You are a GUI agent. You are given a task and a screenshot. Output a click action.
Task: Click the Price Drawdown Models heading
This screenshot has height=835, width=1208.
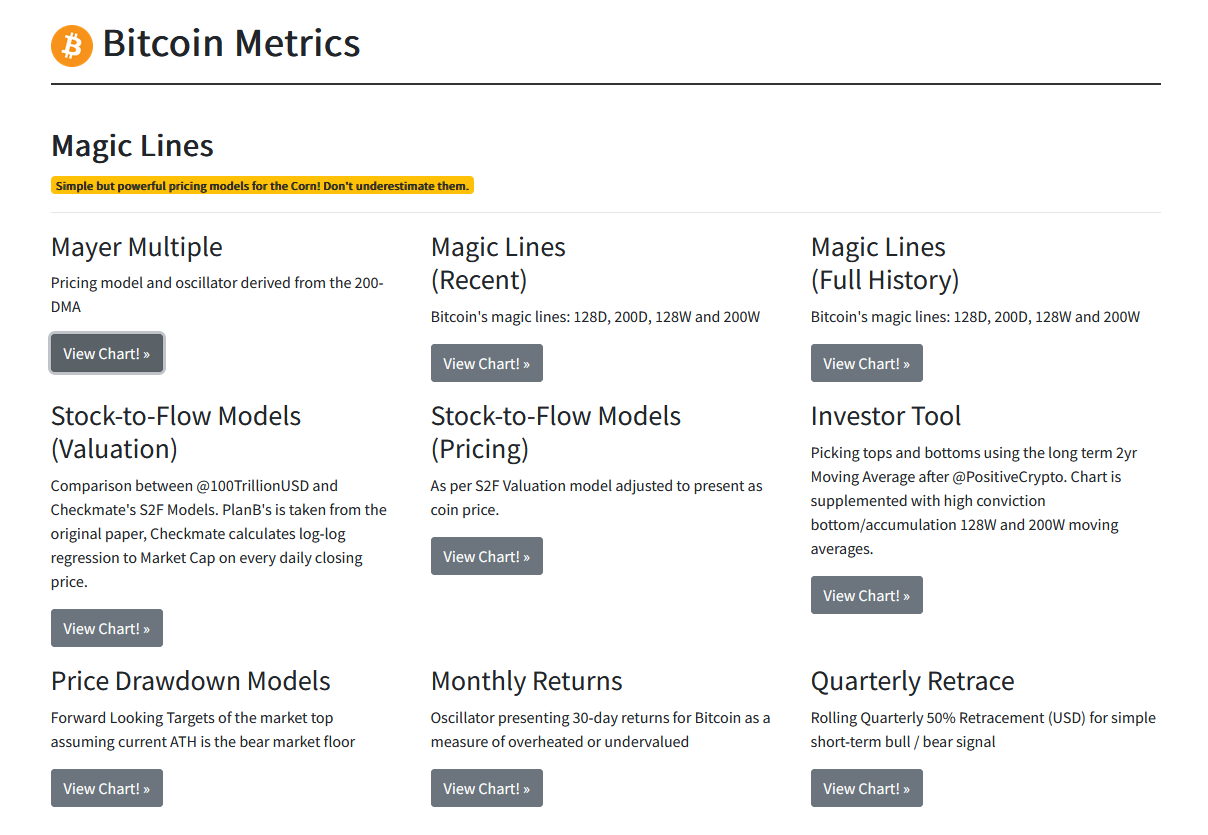point(191,681)
